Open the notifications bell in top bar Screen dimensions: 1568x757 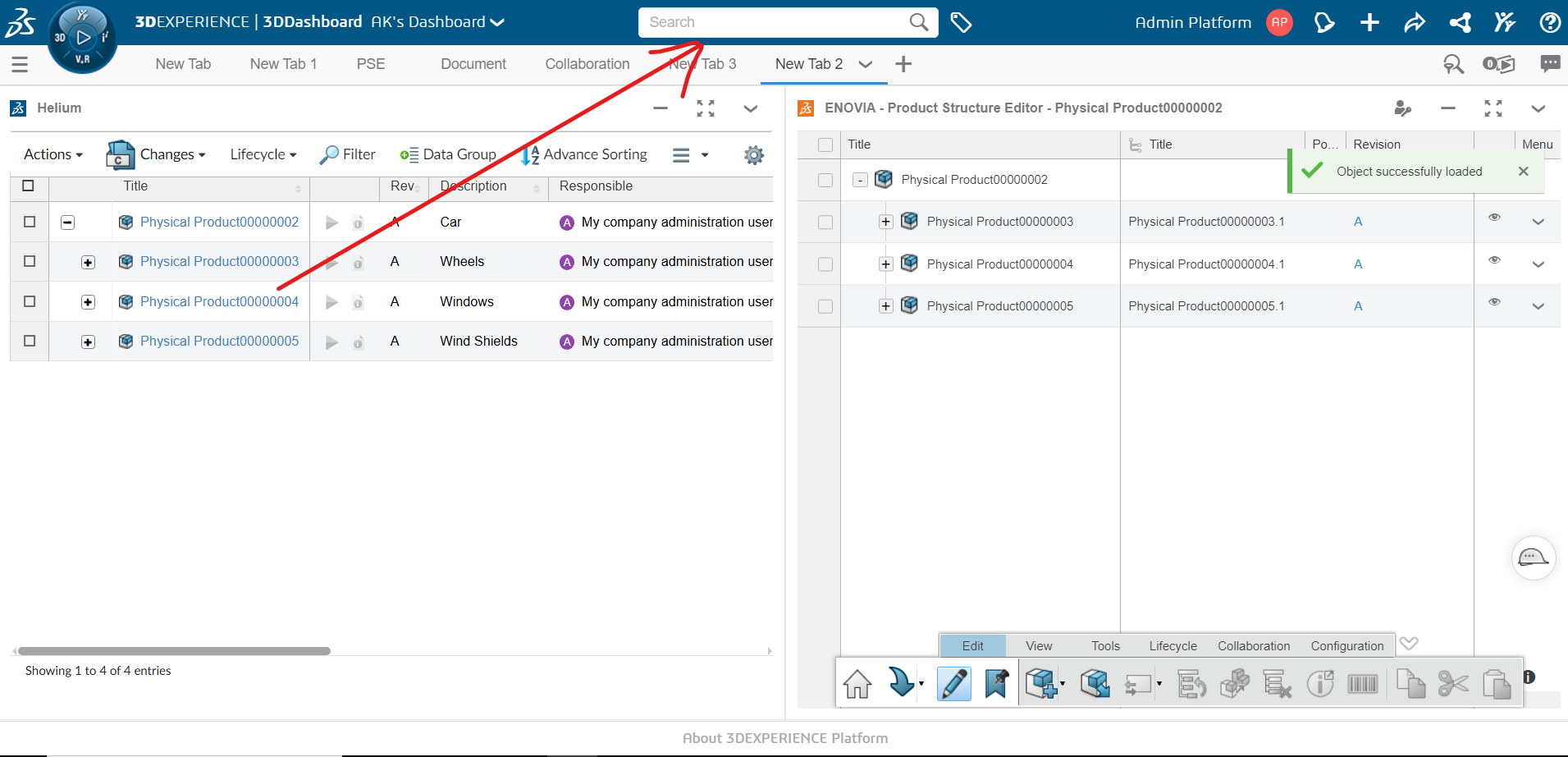click(1323, 22)
